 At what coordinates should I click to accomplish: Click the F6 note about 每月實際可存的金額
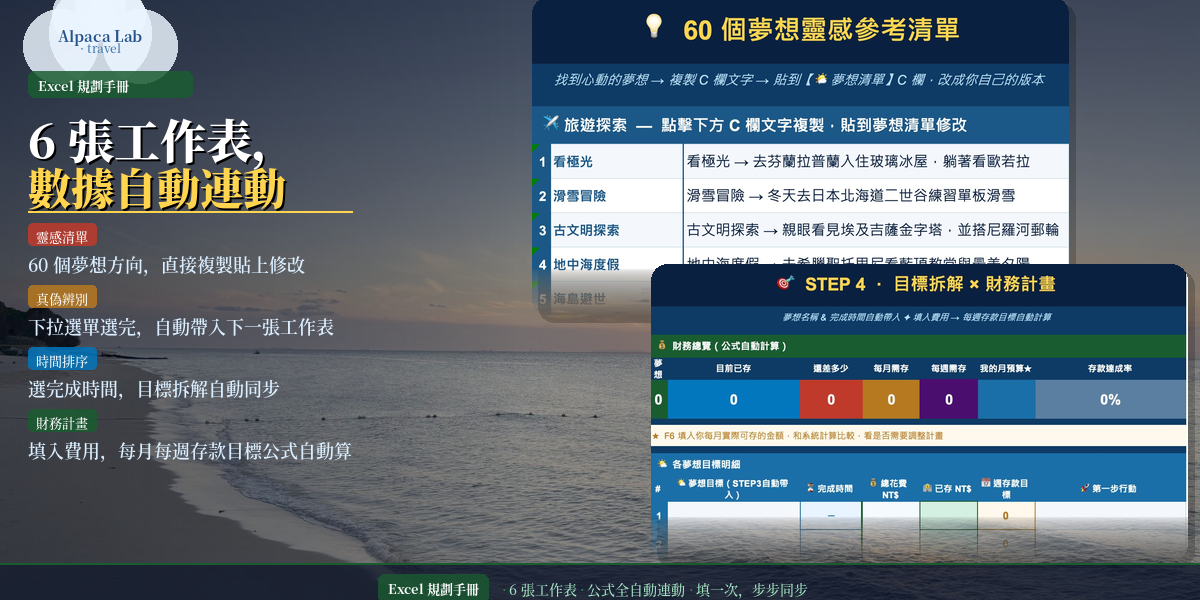pos(919,436)
